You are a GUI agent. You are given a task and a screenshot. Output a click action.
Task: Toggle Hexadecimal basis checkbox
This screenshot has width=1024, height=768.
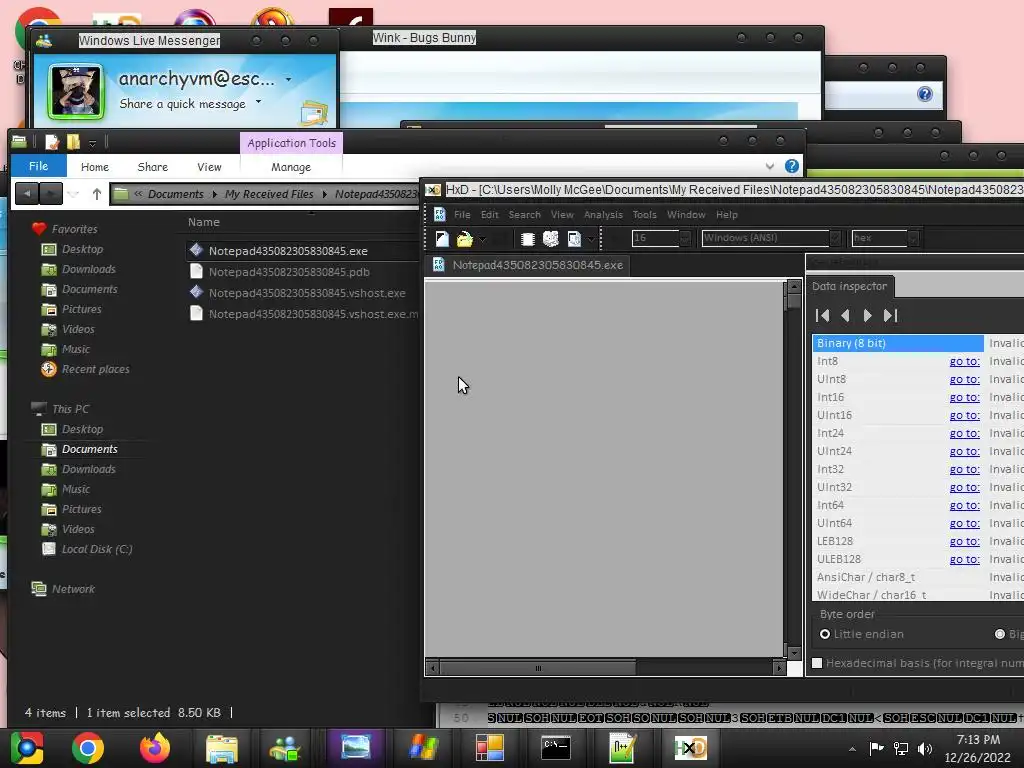coord(817,663)
